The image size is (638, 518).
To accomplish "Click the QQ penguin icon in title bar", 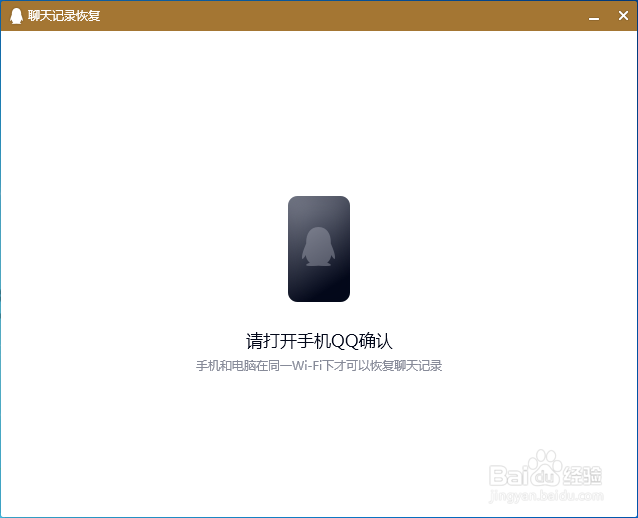I will (x=16, y=16).
